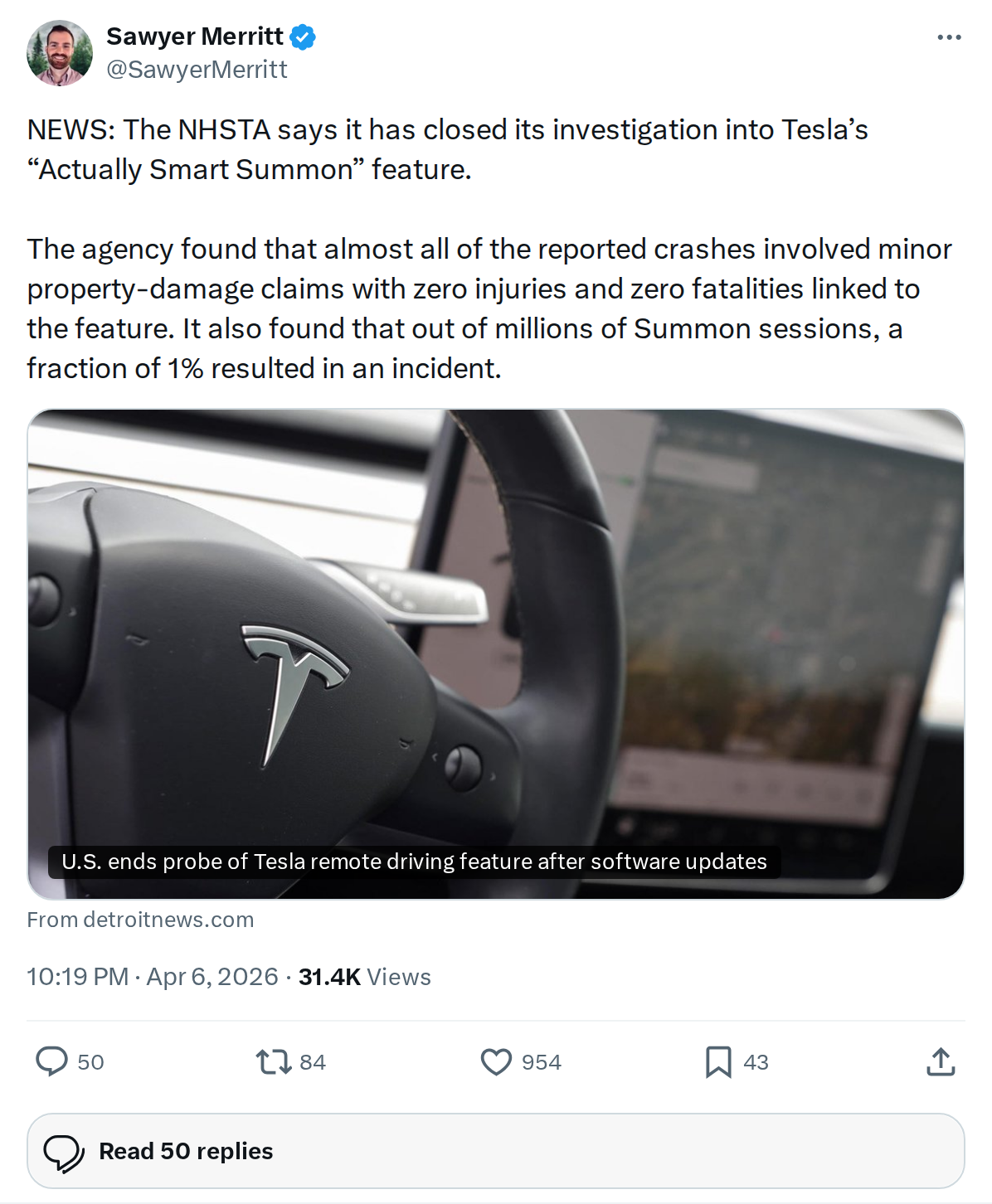Share the post via the share icon
The image size is (992, 1204).
coord(941,1062)
